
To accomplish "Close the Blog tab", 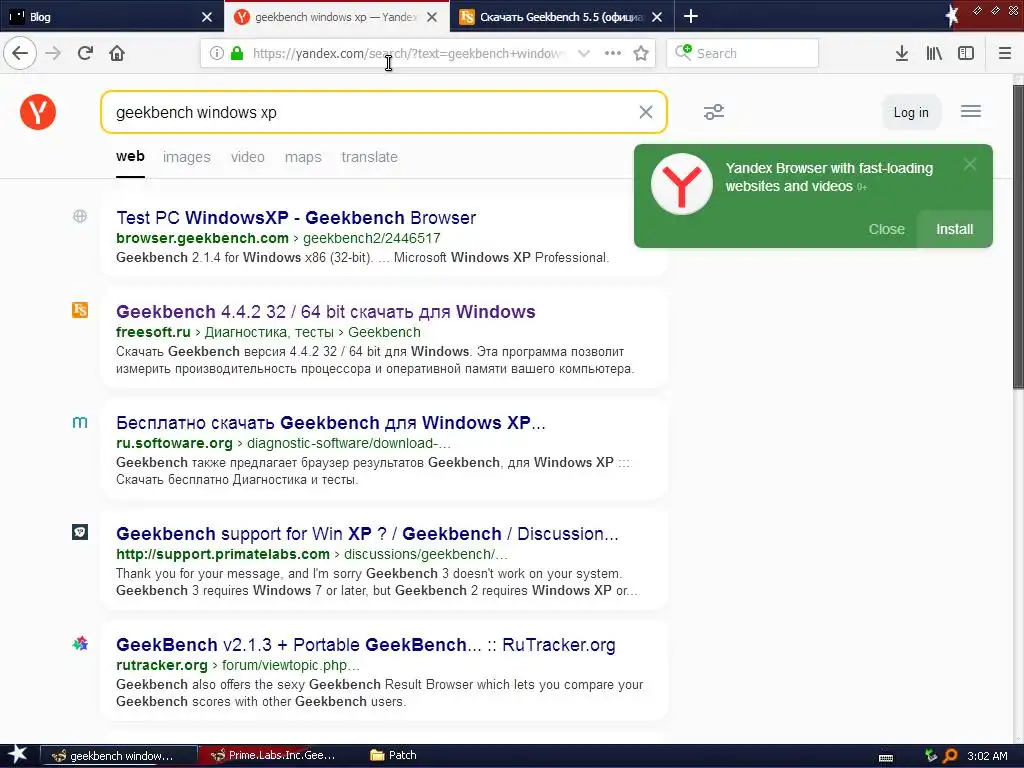I will (x=207, y=17).
